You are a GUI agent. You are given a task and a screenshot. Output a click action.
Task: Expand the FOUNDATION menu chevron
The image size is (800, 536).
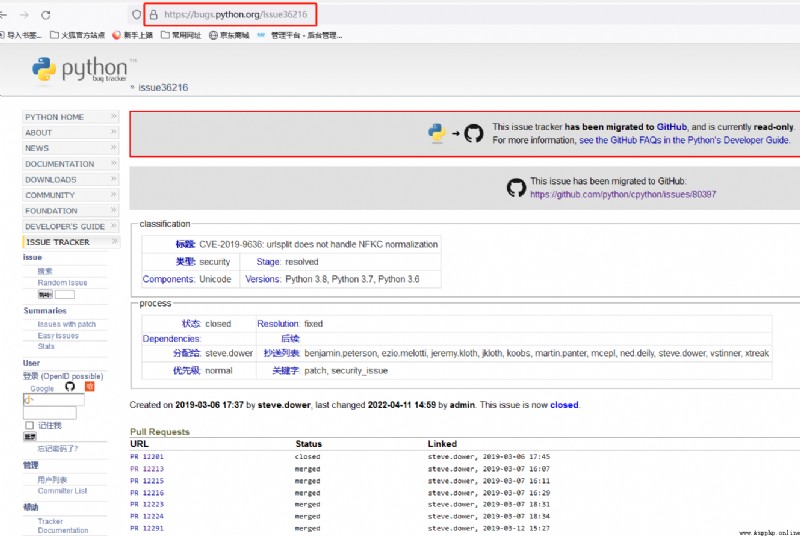114,210
